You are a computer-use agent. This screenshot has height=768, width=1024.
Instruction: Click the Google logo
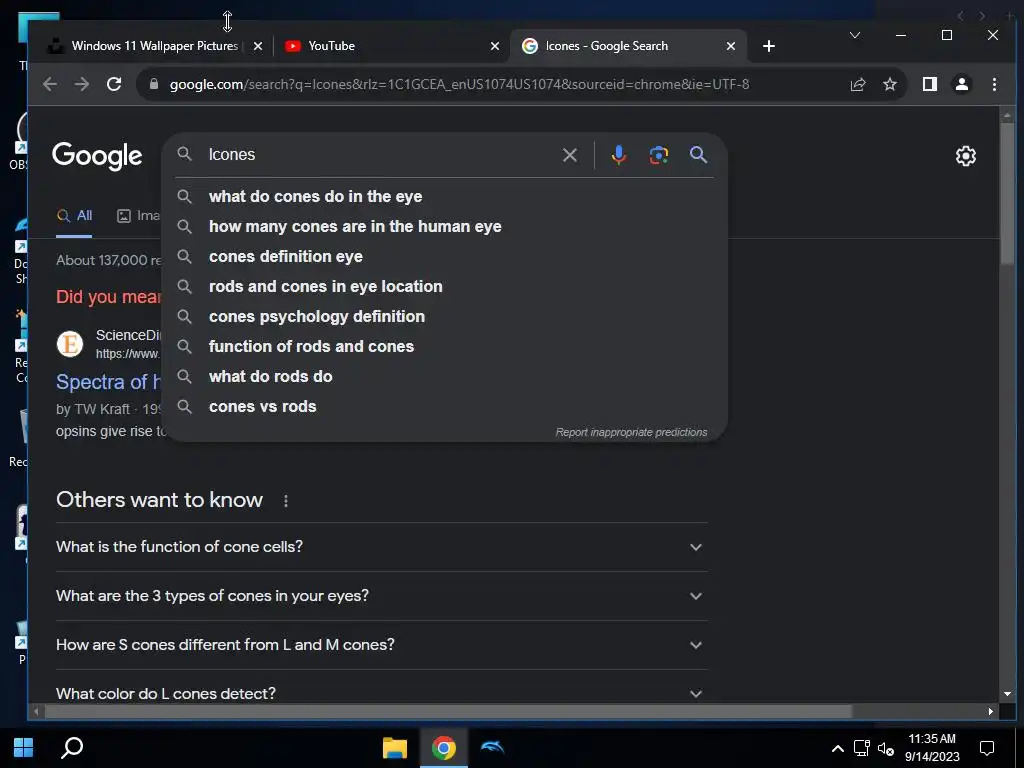[x=97, y=156]
